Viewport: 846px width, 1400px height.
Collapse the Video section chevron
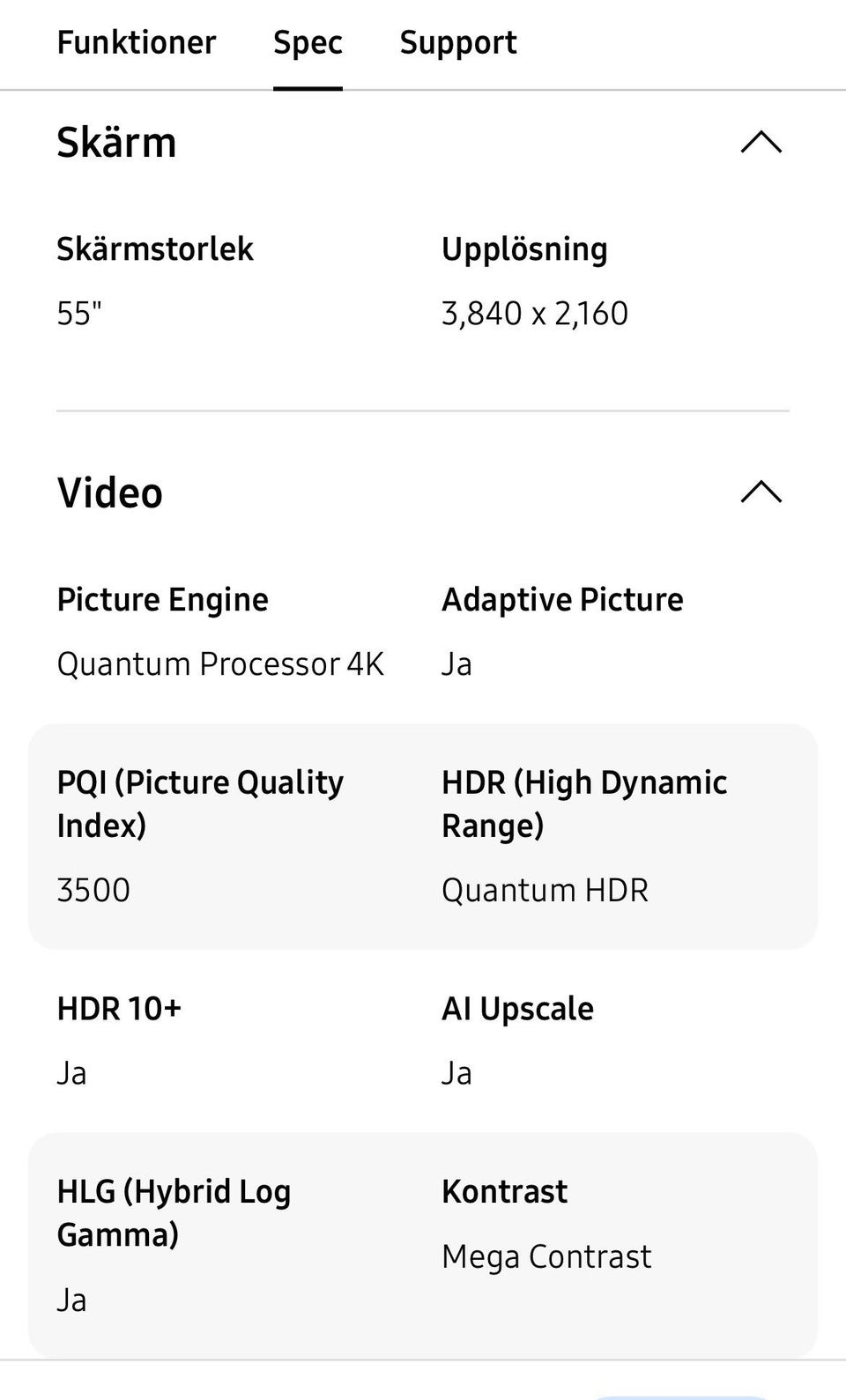(761, 492)
